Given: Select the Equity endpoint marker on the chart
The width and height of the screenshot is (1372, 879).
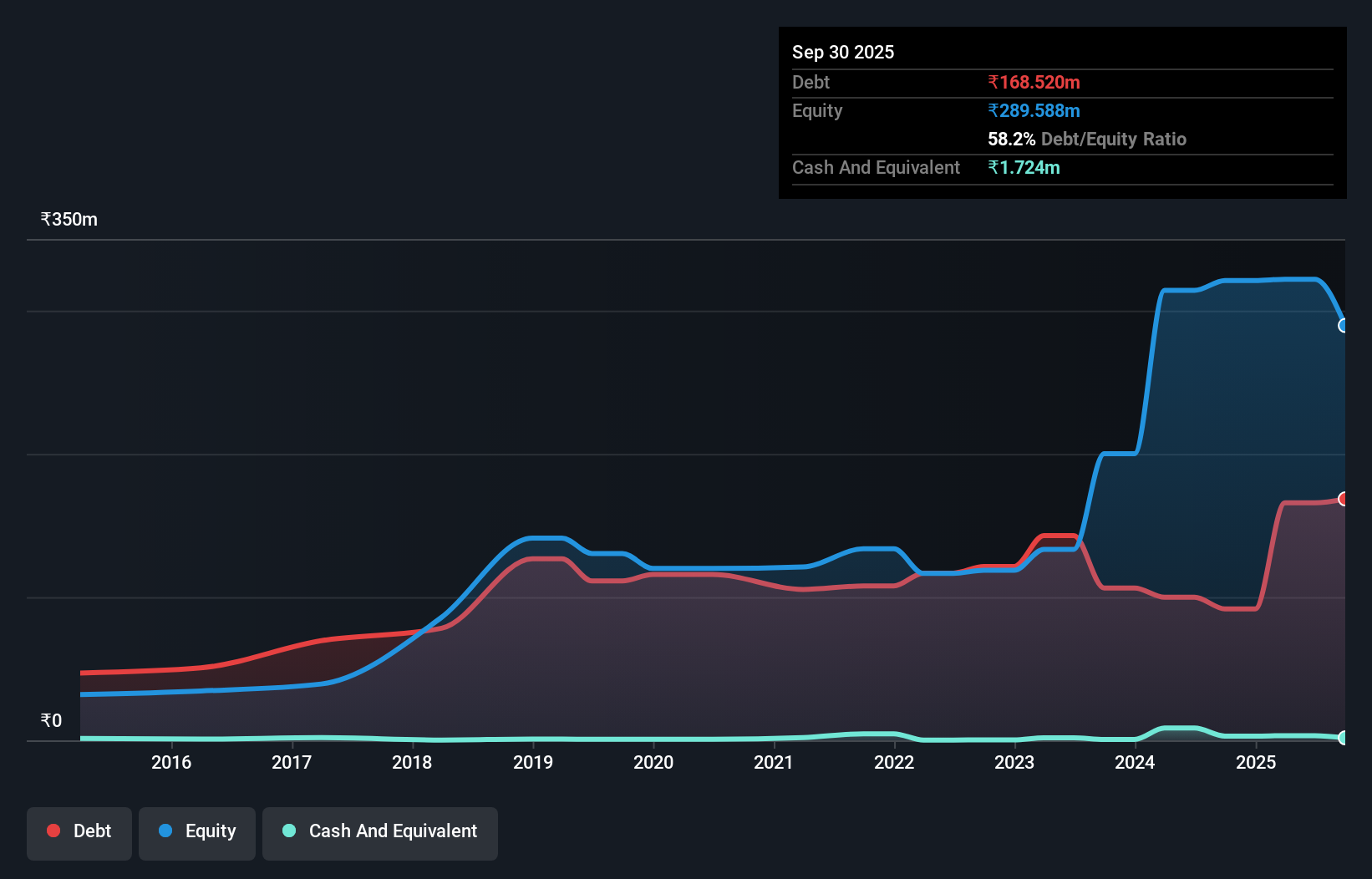Looking at the screenshot, I should pos(1343,326).
